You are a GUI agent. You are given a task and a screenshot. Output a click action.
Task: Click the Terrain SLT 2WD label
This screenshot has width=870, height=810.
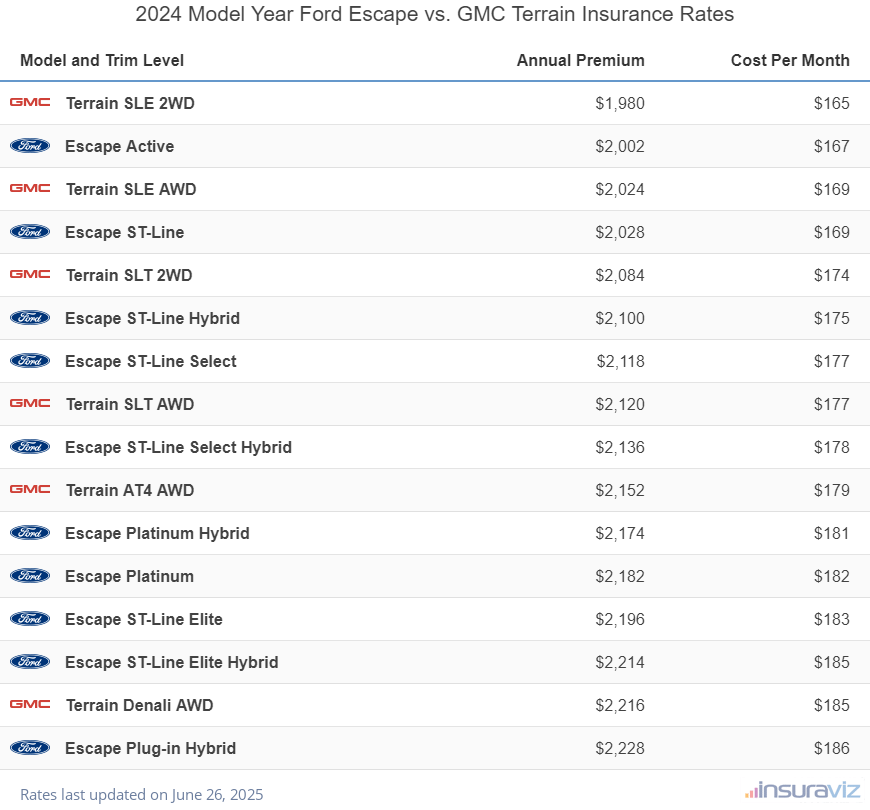(129, 275)
